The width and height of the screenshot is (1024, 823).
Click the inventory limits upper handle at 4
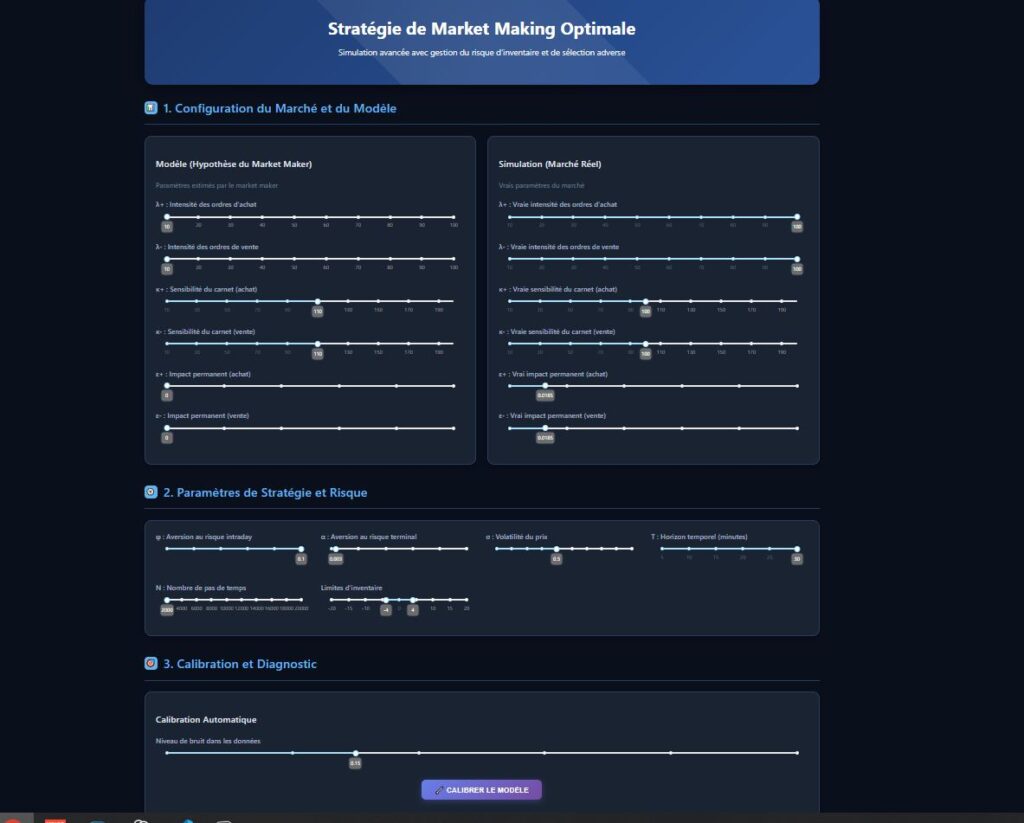412,600
